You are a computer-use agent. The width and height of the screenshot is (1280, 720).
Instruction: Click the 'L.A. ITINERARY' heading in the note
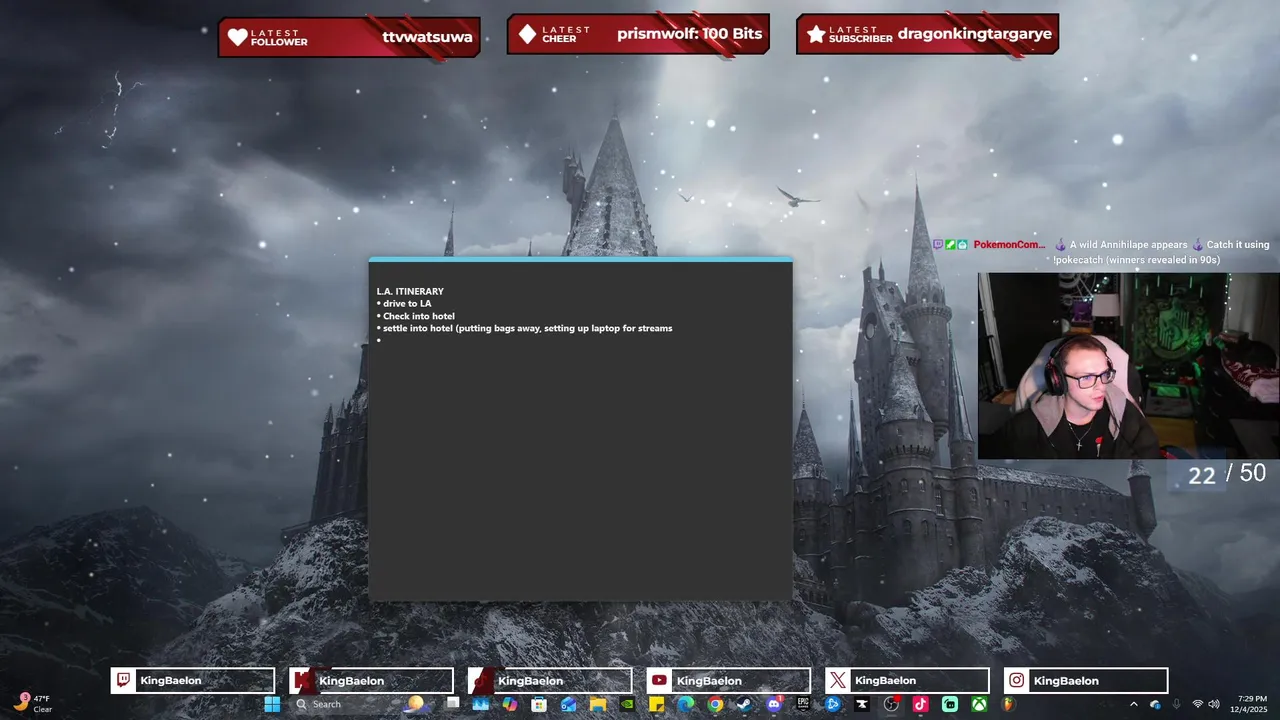click(x=410, y=291)
